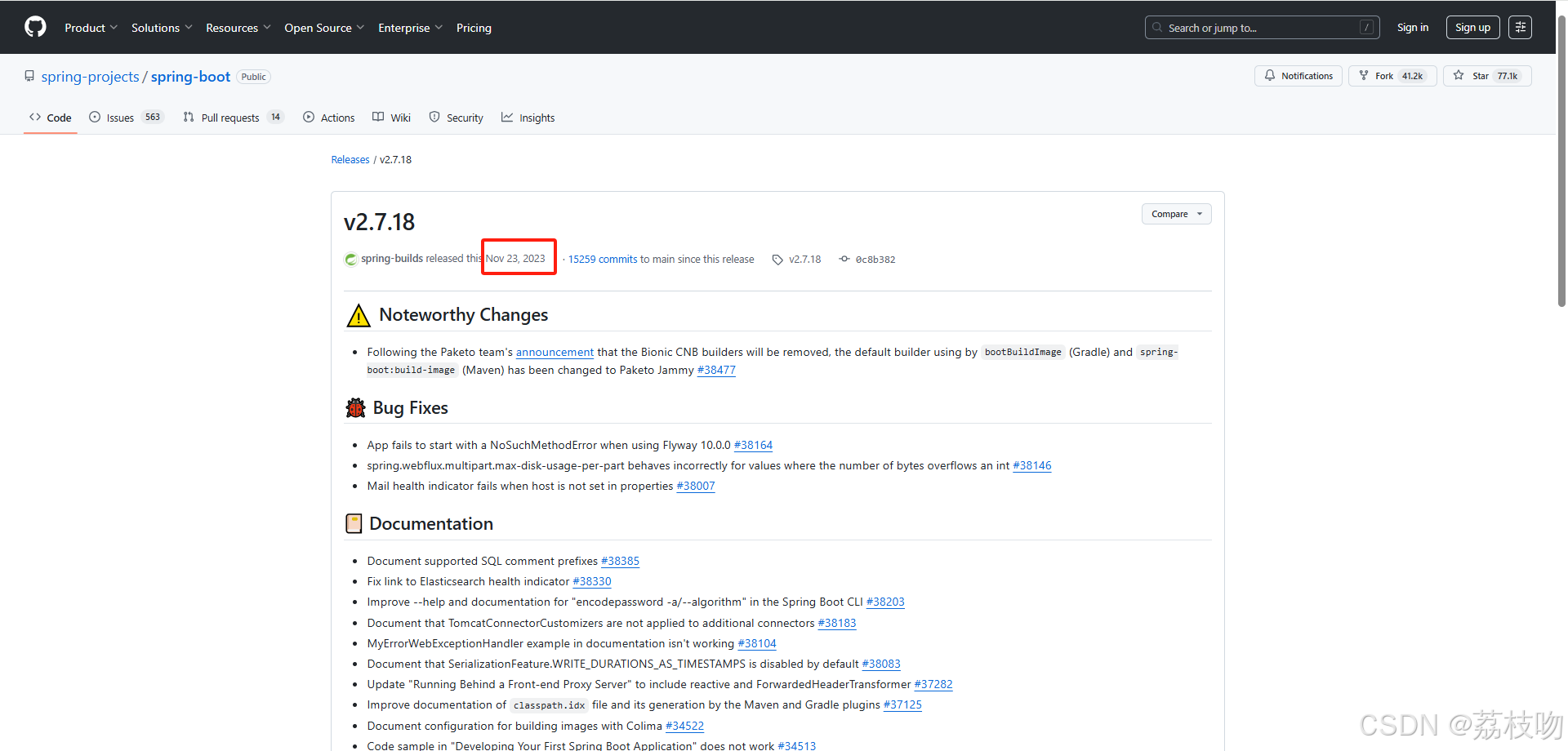Open issue #34522 about Colima
Screen dimensions: 1568x751
pos(684,727)
